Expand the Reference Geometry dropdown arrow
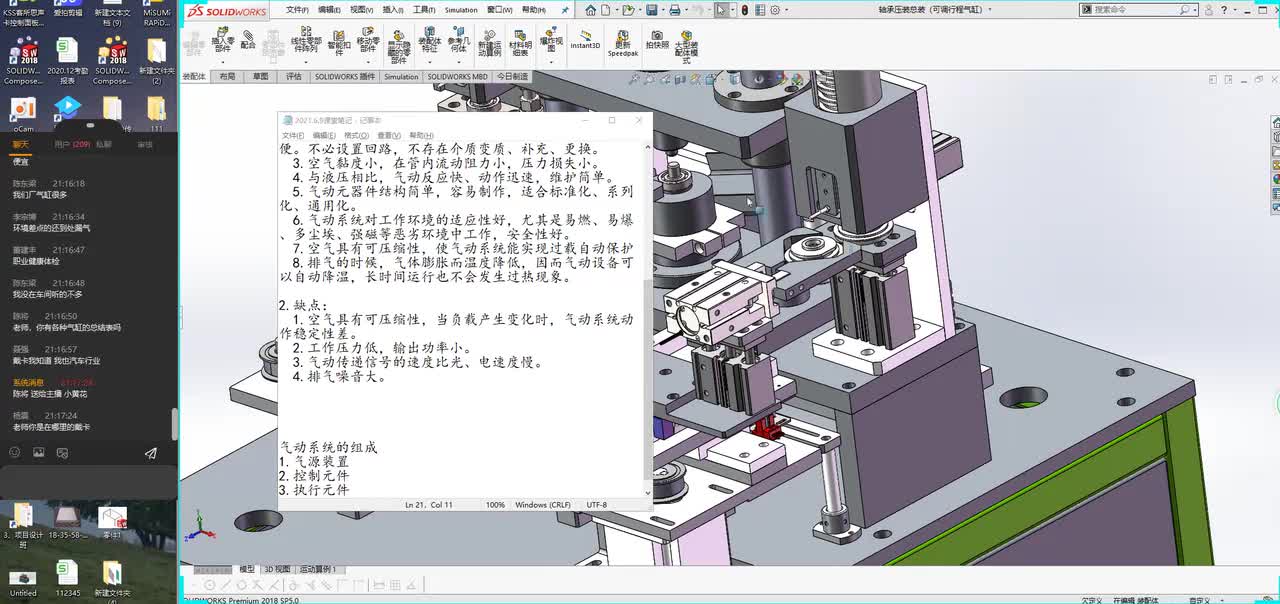This screenshot has width=1280, height=604. 457,62
